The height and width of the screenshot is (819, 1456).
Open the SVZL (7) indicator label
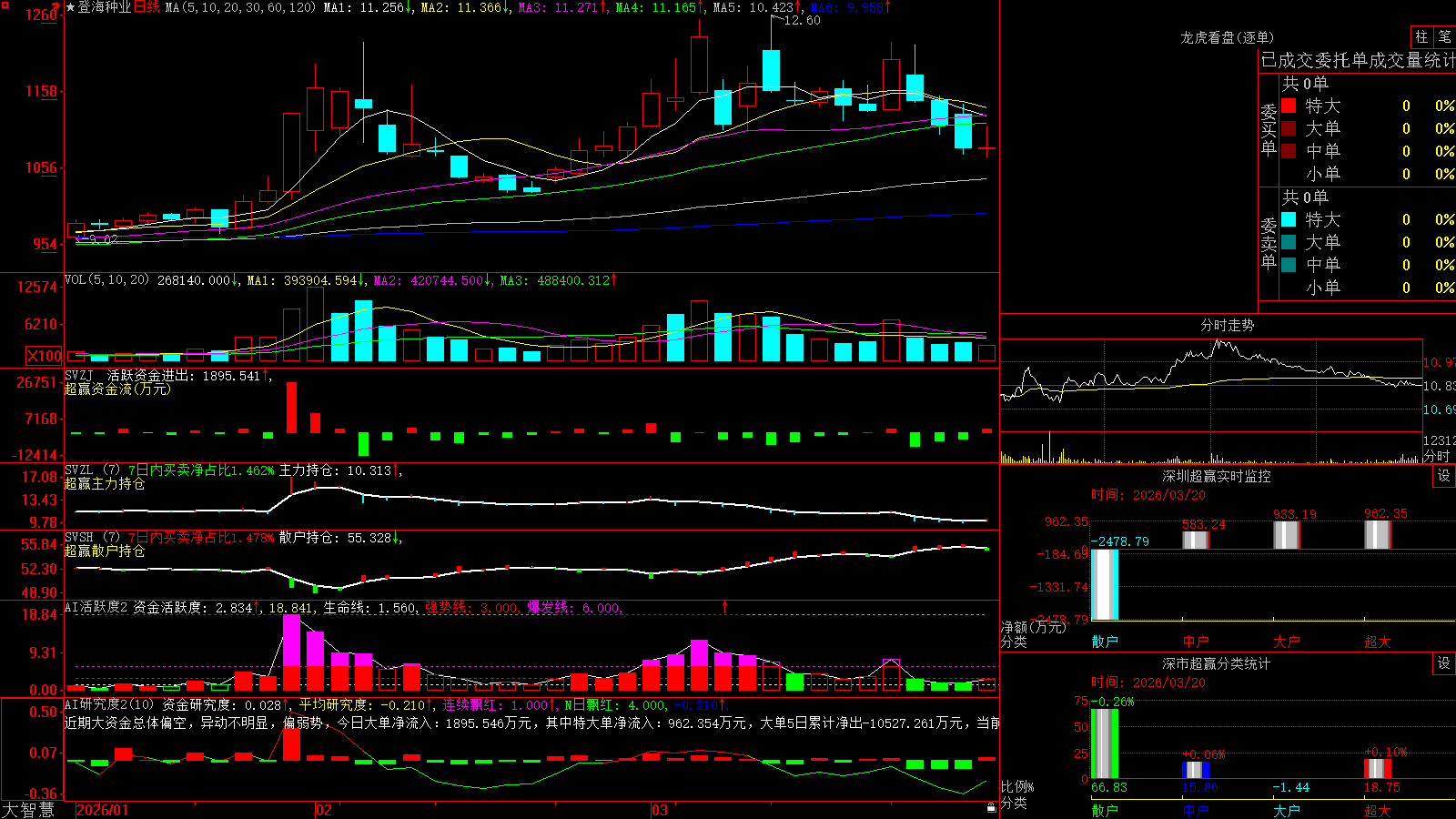[92, 470]
